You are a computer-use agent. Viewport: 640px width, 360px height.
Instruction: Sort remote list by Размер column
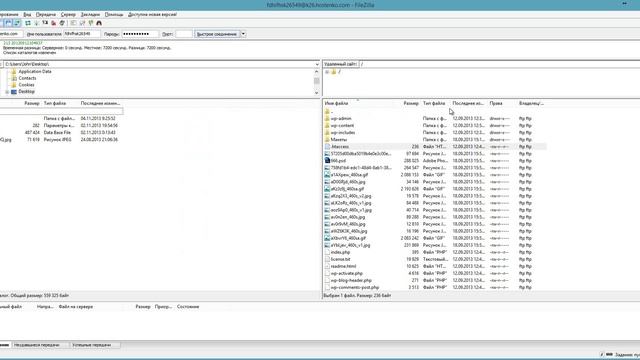[411, 103]
